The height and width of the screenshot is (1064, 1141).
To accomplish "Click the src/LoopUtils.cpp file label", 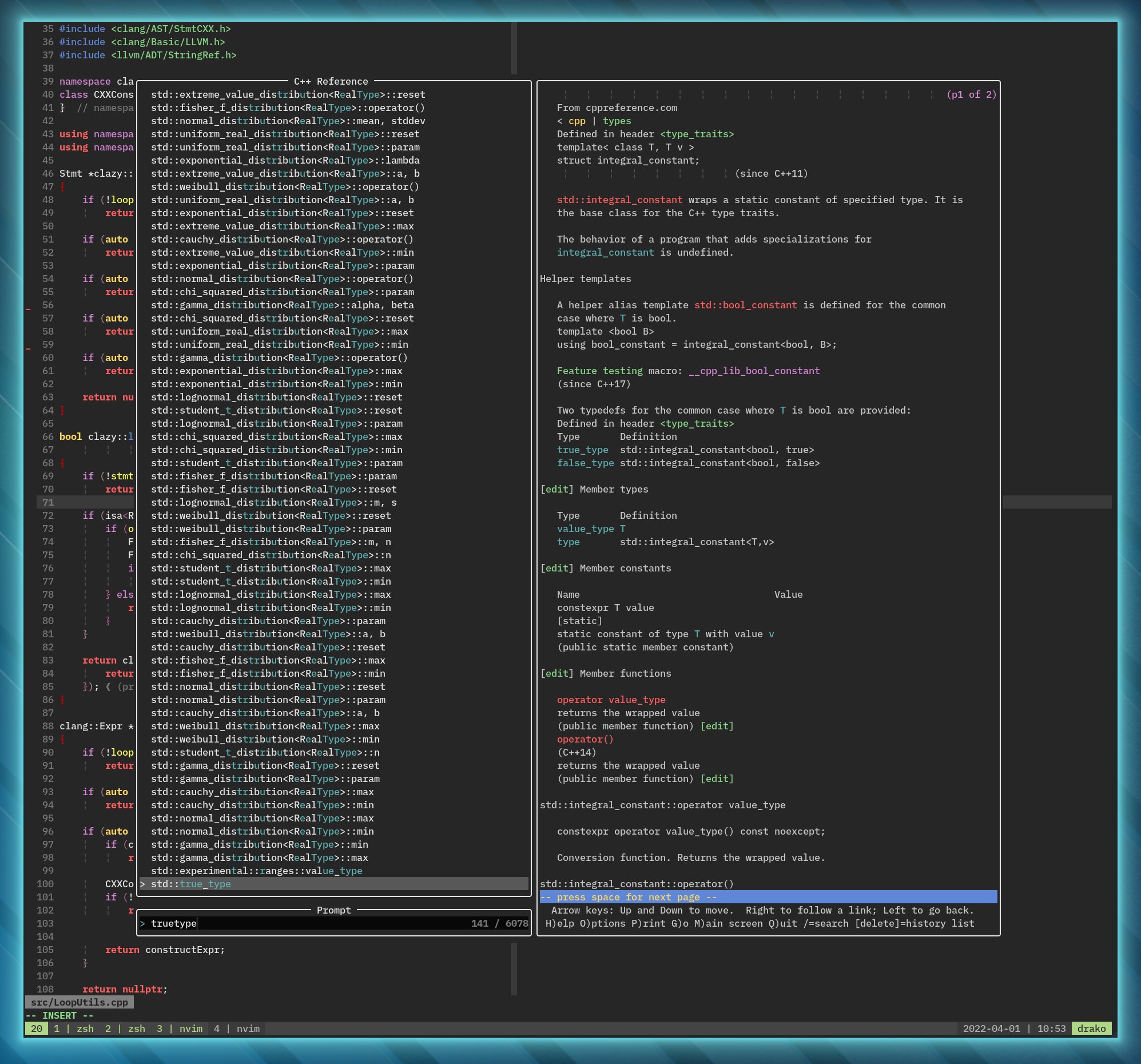I will [x=79, y=1002].
